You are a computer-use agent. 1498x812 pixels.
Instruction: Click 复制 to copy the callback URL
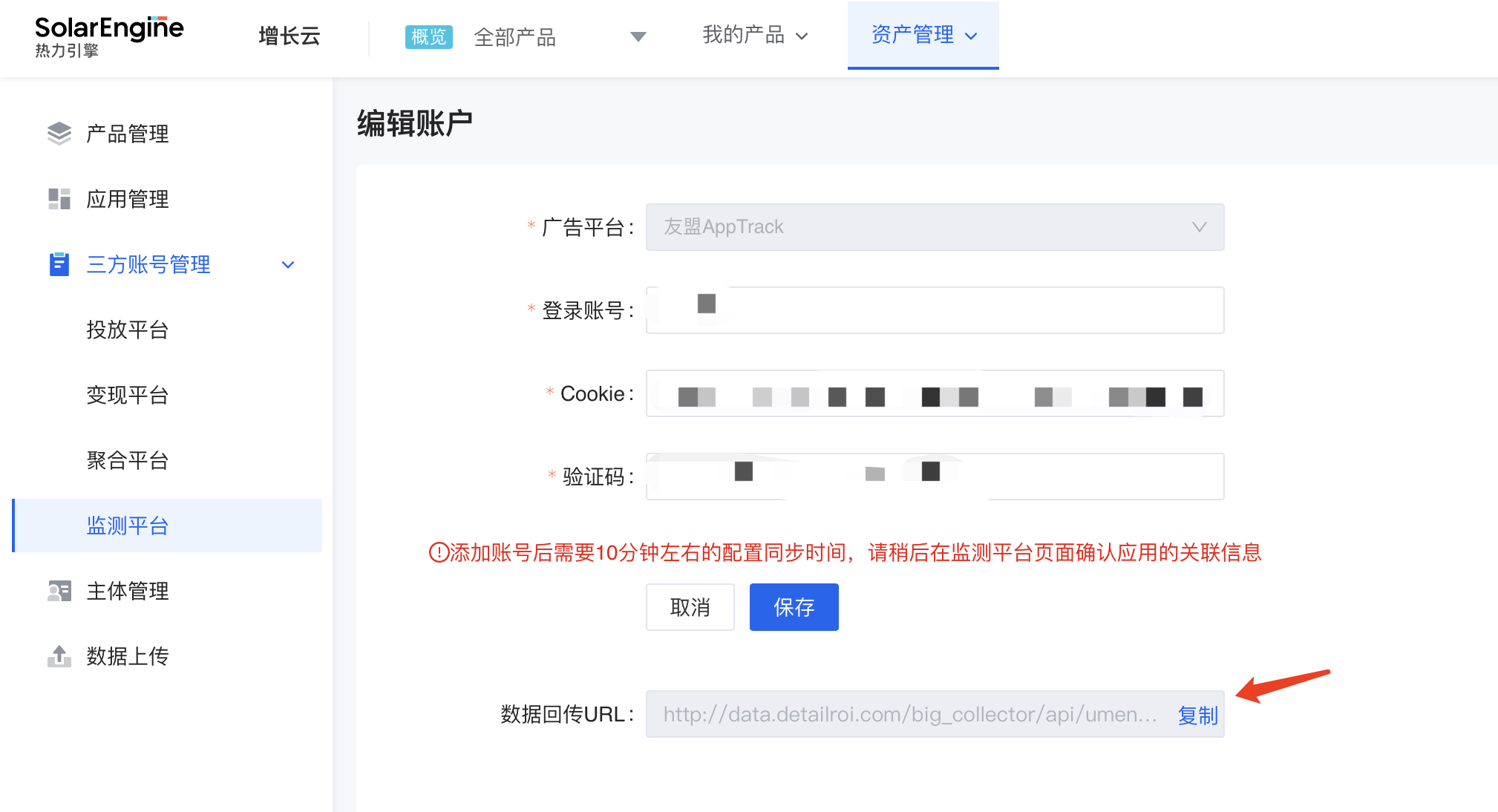(x=1197, y=715)
